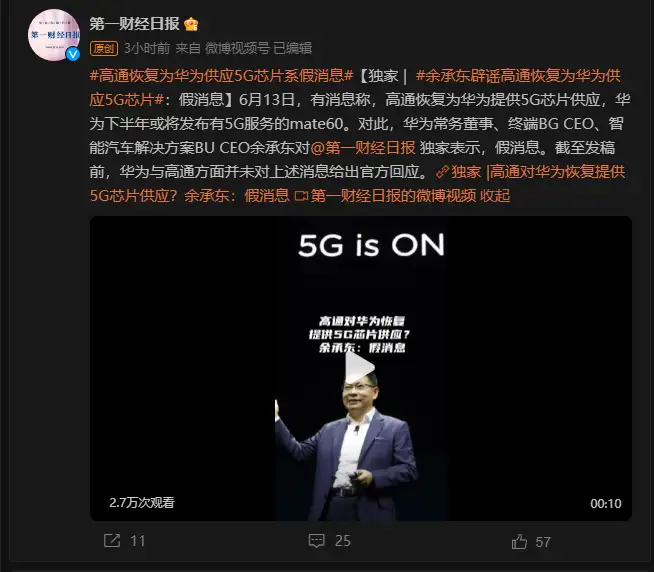Play the video with center play button
Screen dimensions: 654x572
(360, 368)
